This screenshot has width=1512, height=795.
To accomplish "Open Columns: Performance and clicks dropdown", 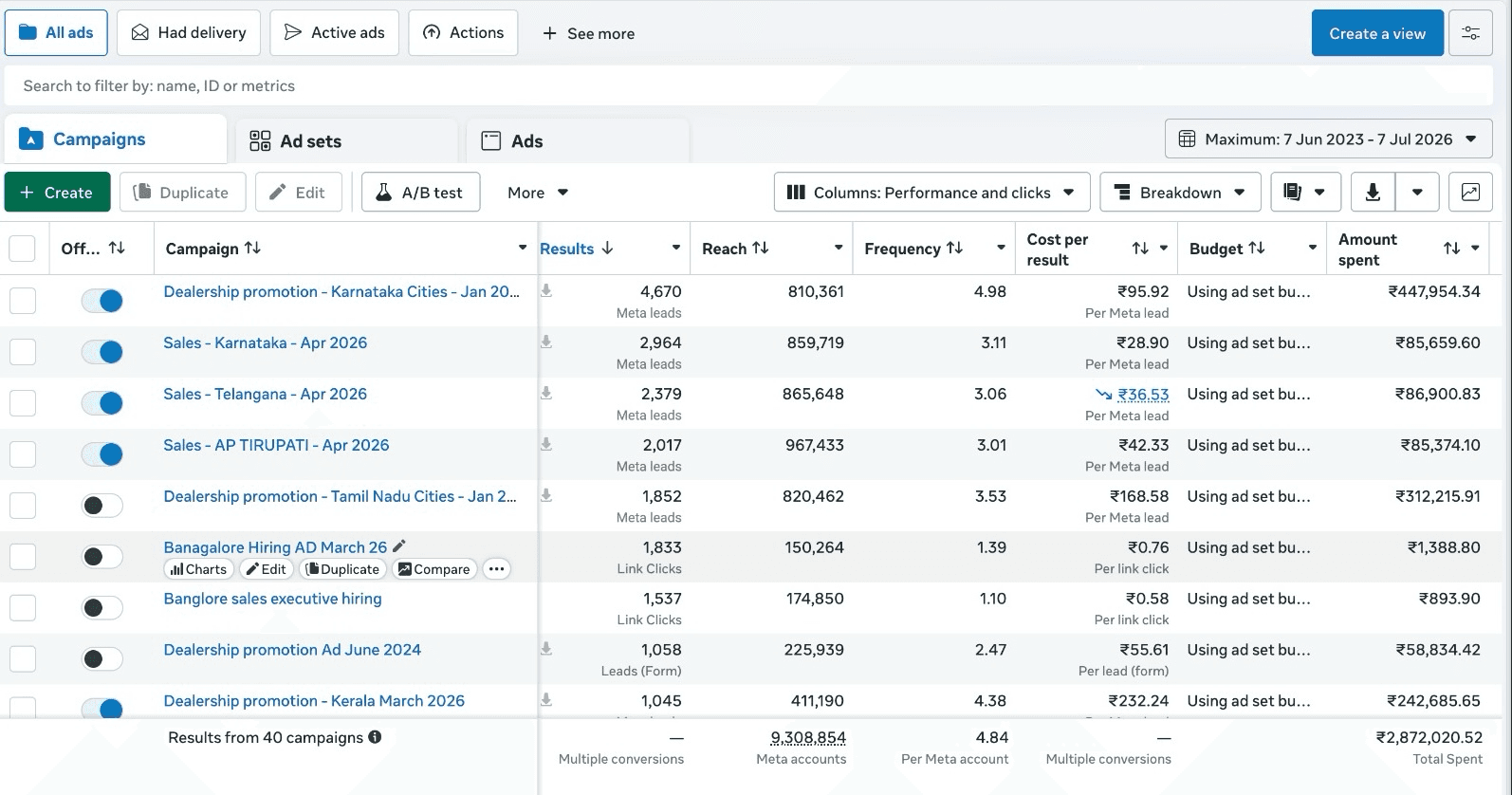I will pos(932,193).
